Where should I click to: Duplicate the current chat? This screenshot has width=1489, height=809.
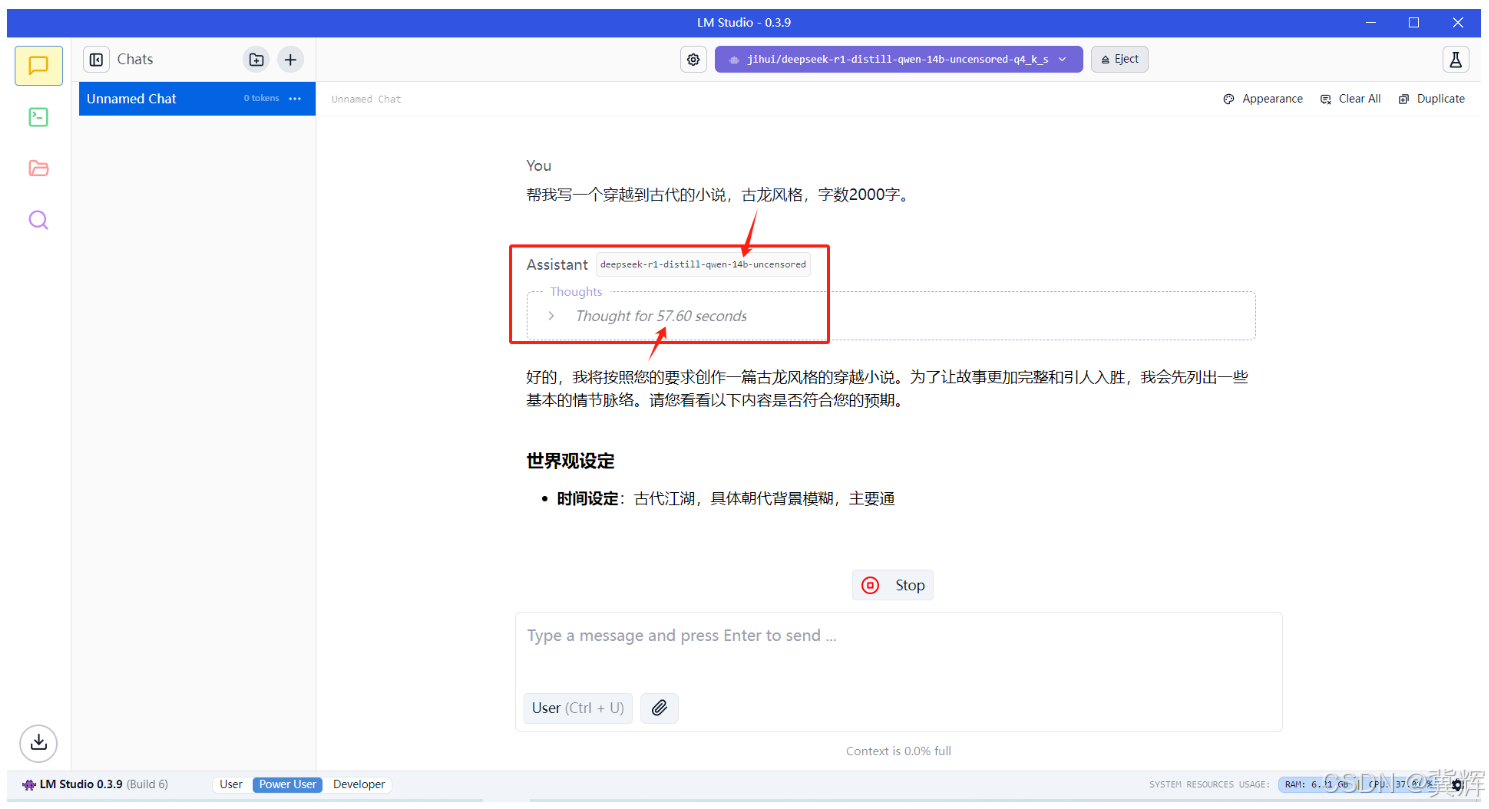(x=1431, y=99)
